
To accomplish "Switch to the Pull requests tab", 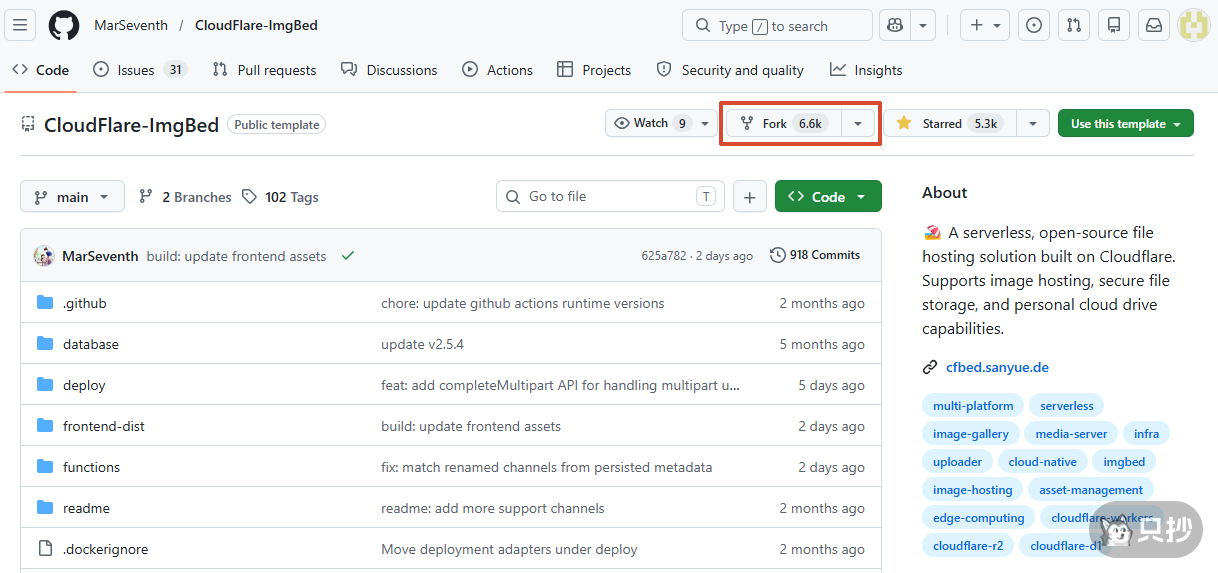I will click(x=264, y=70).
